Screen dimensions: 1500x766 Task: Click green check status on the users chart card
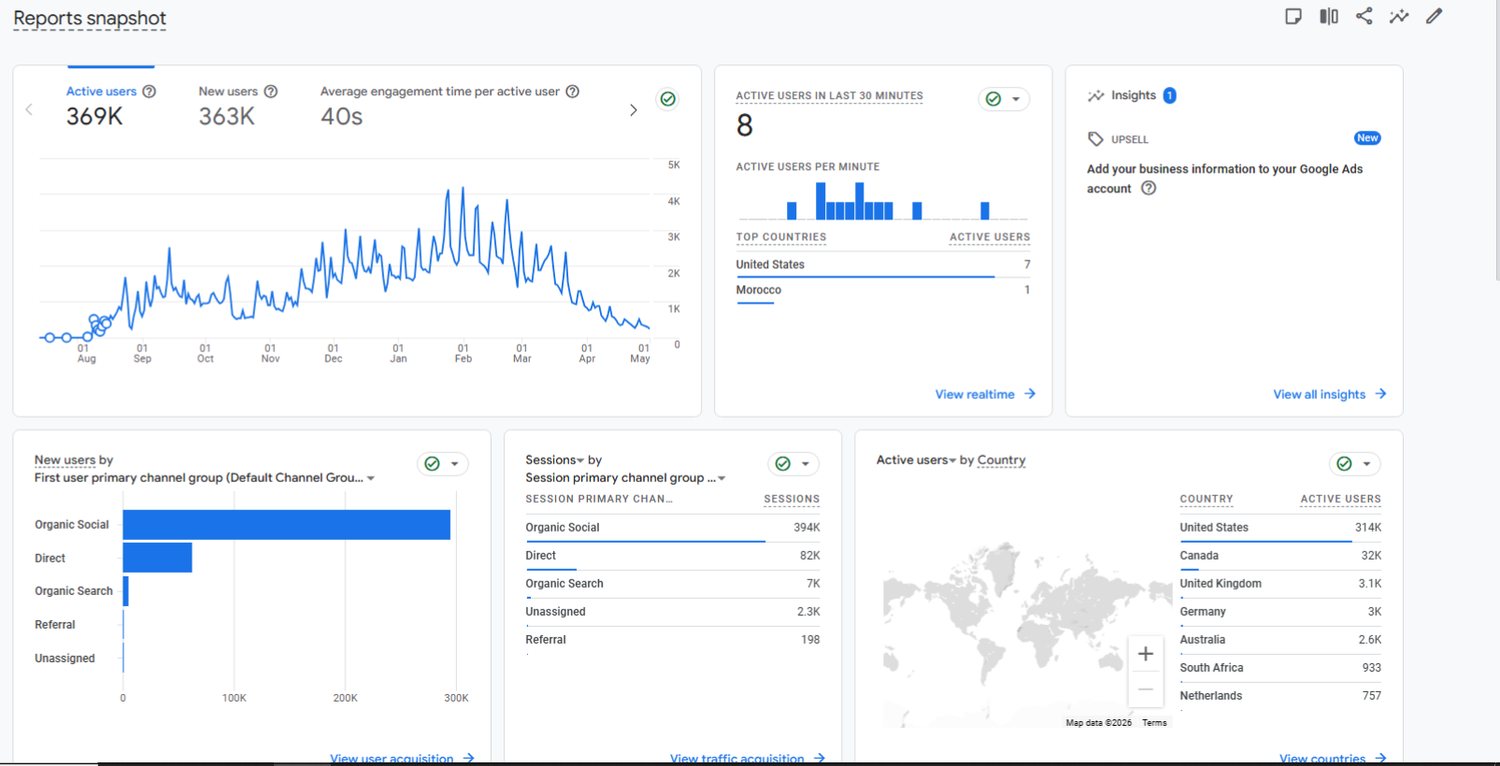tap(668, 99)
